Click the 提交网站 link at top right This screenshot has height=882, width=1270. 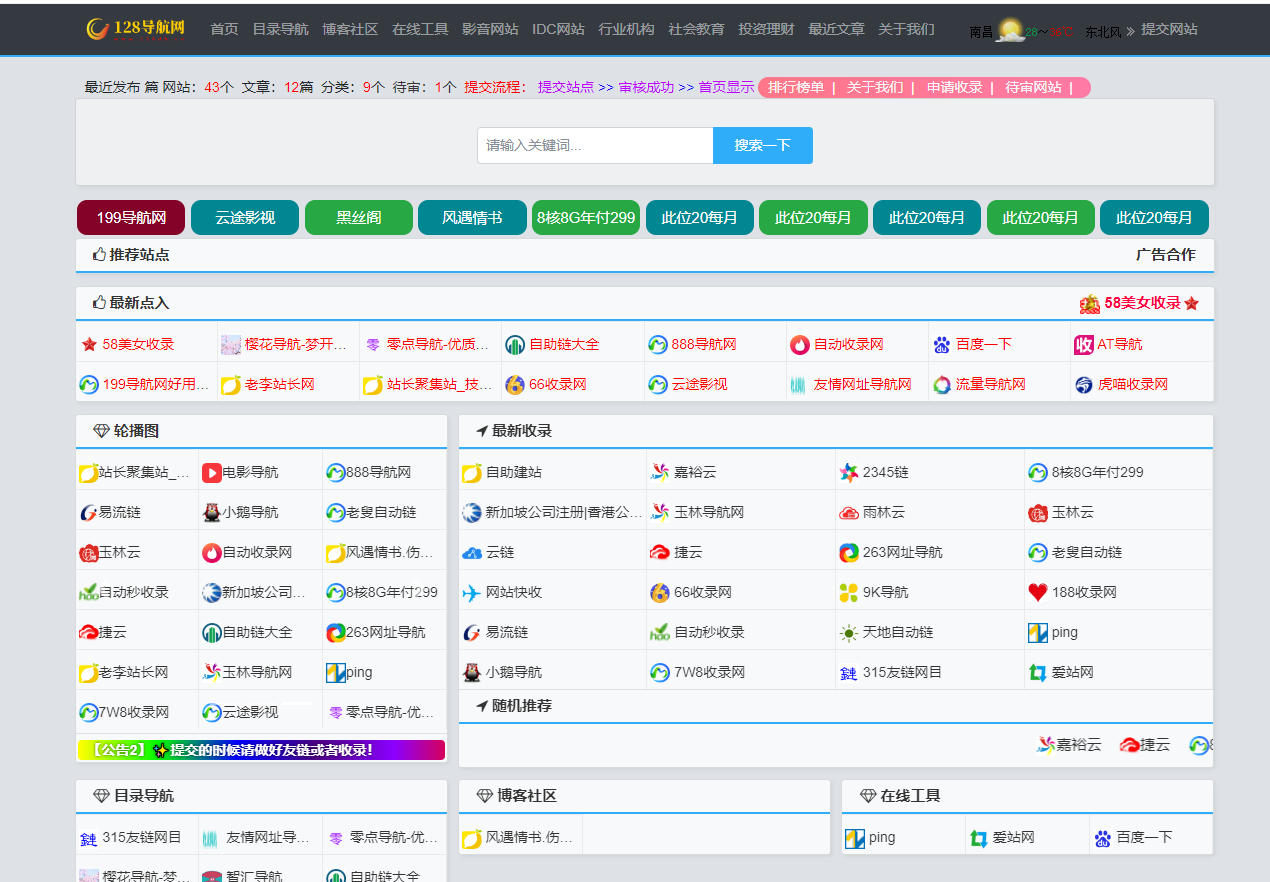tap(1169, 29)
